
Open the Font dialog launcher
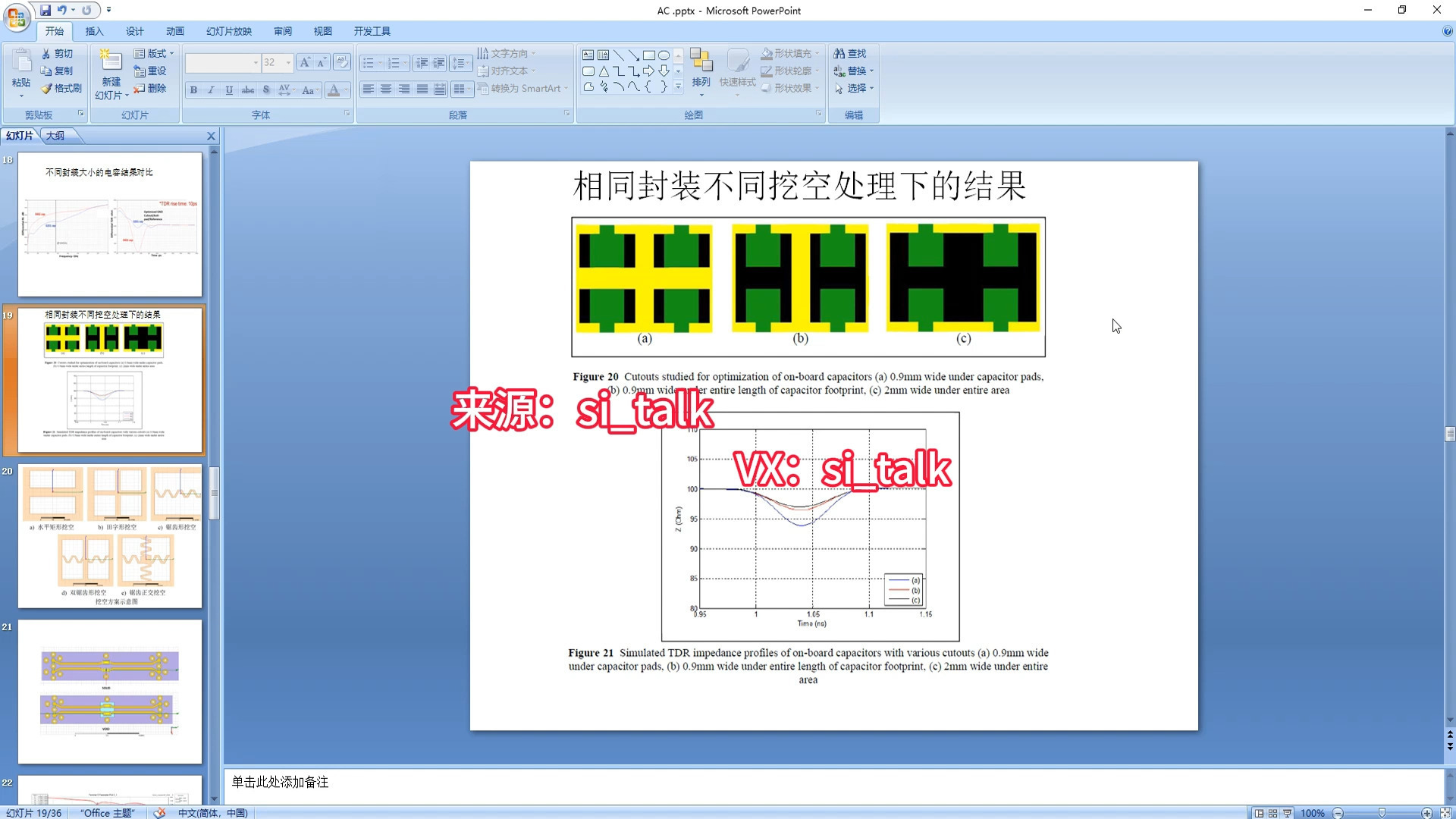(347, 114)
